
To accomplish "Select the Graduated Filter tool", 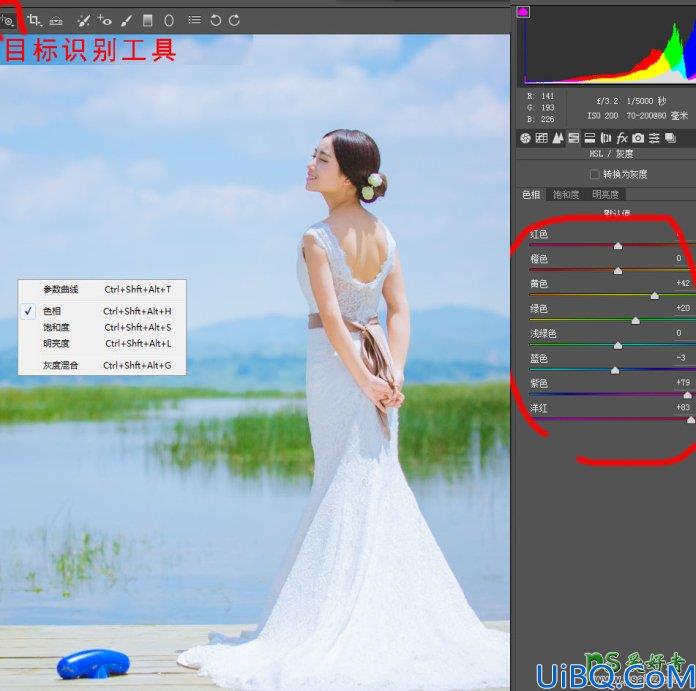I will (148, 20).
